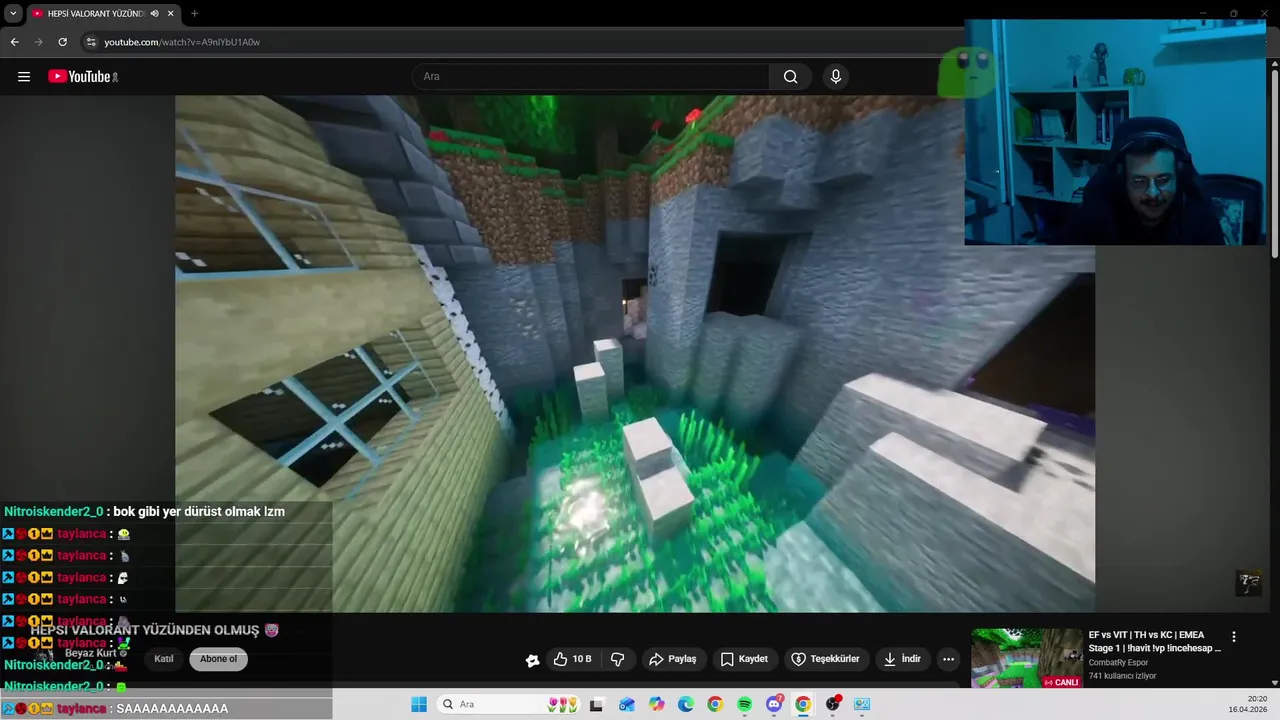
Task: Click video title HEPSİ VALORANT YÜZÜNDEN OLMUŞ
Action: 144,630
